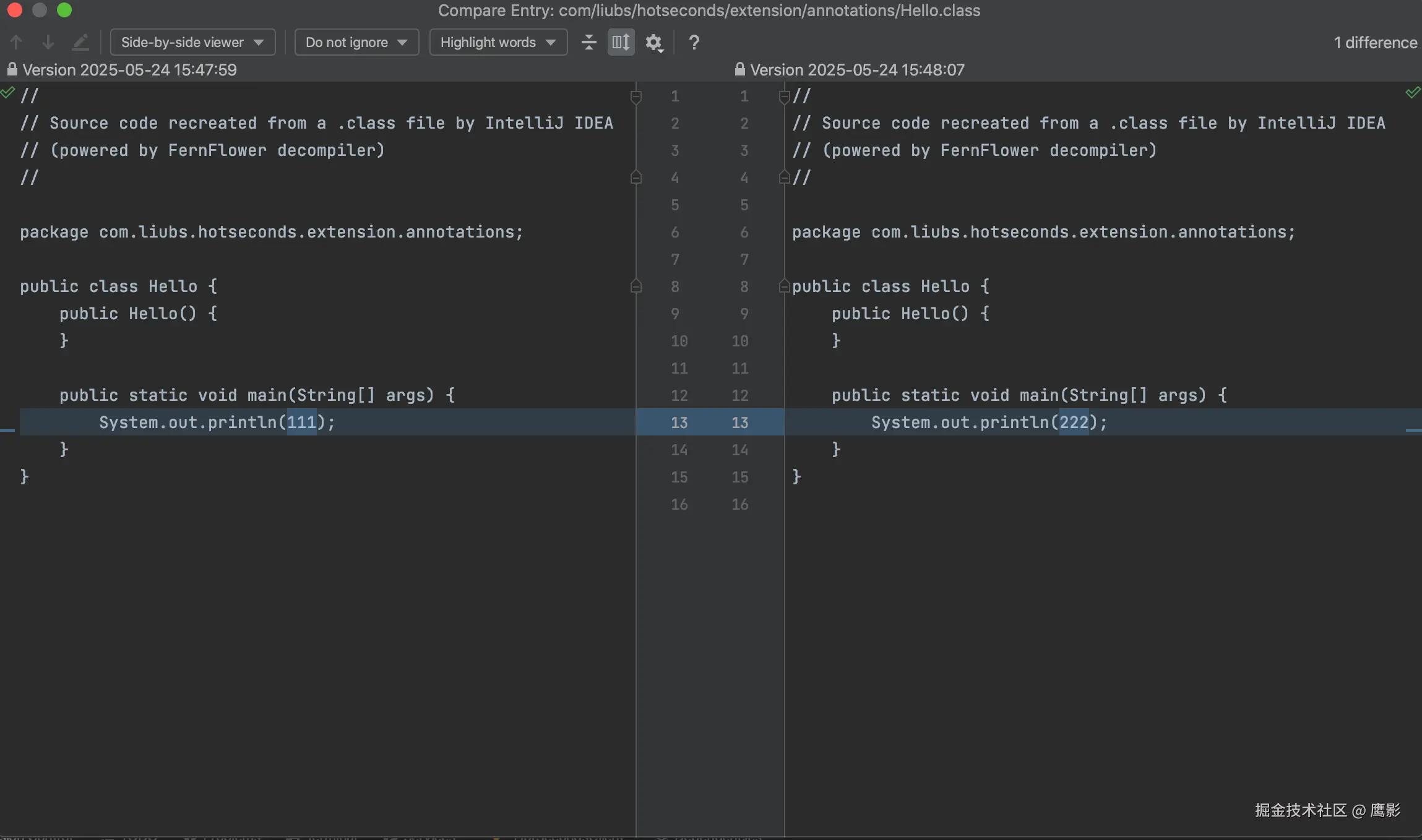Open Do not ignore dropdown
Viewport: 1422px width, 840px height.
click(x=356, y=42)
